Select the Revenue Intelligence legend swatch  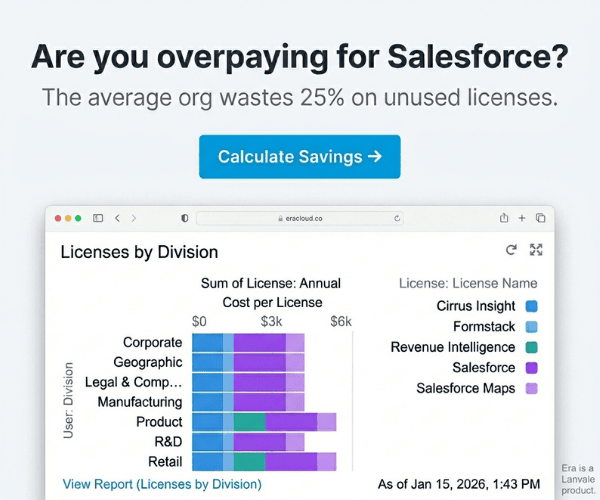(x=532, y=347)
